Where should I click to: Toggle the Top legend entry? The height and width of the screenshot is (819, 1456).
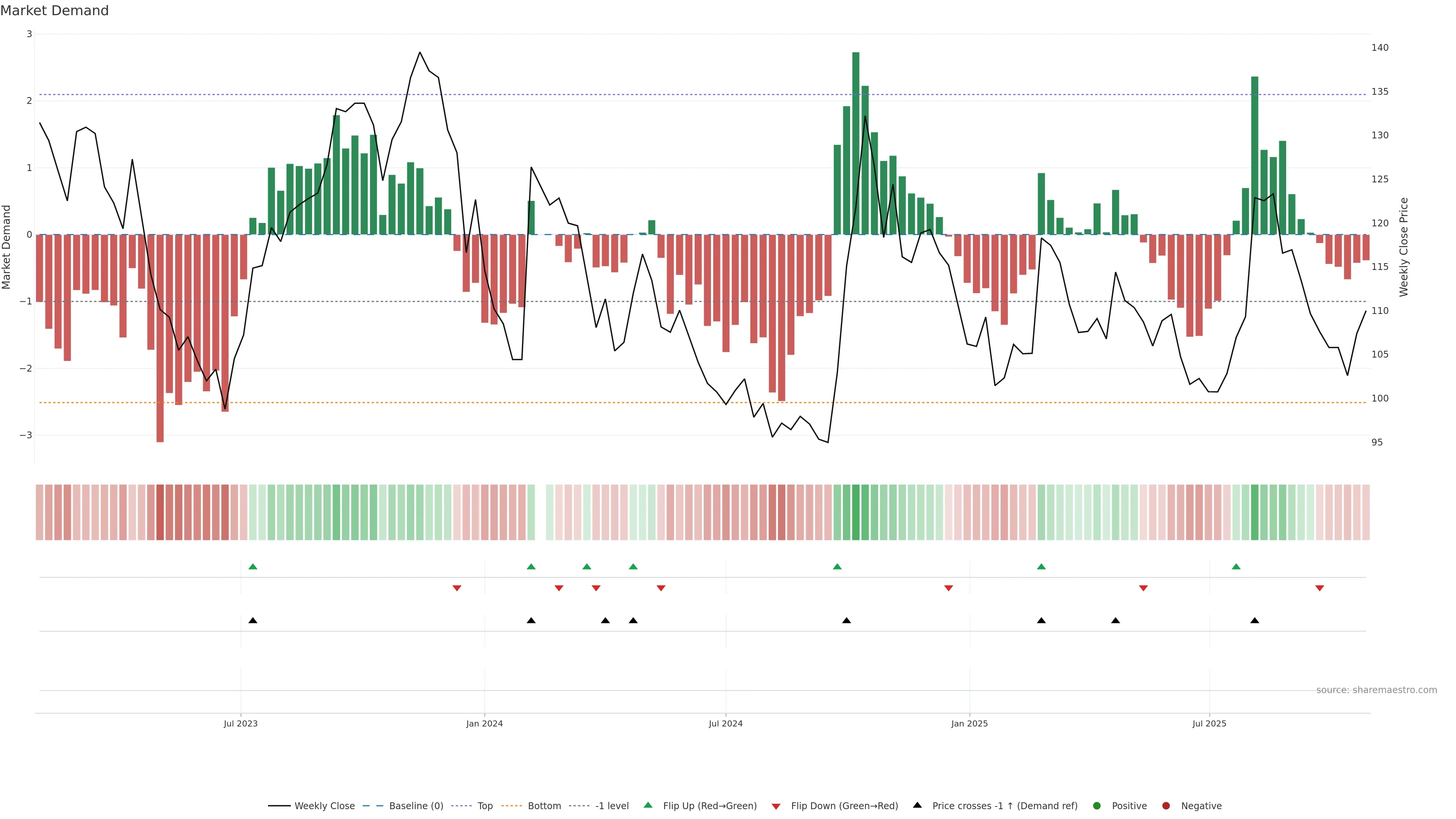(485, 805)
